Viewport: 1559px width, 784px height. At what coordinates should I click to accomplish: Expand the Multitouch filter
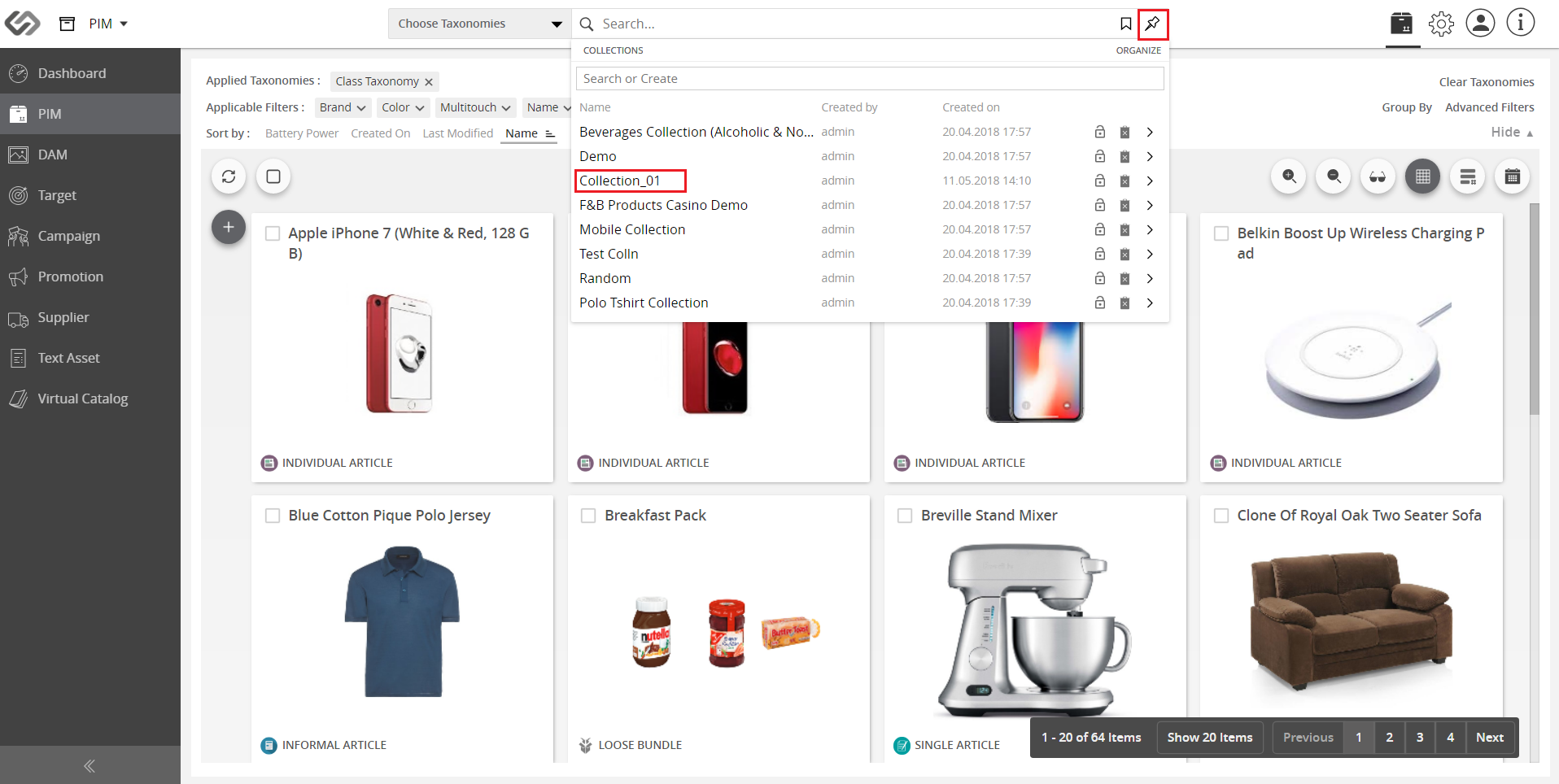[x=475, y=107]
